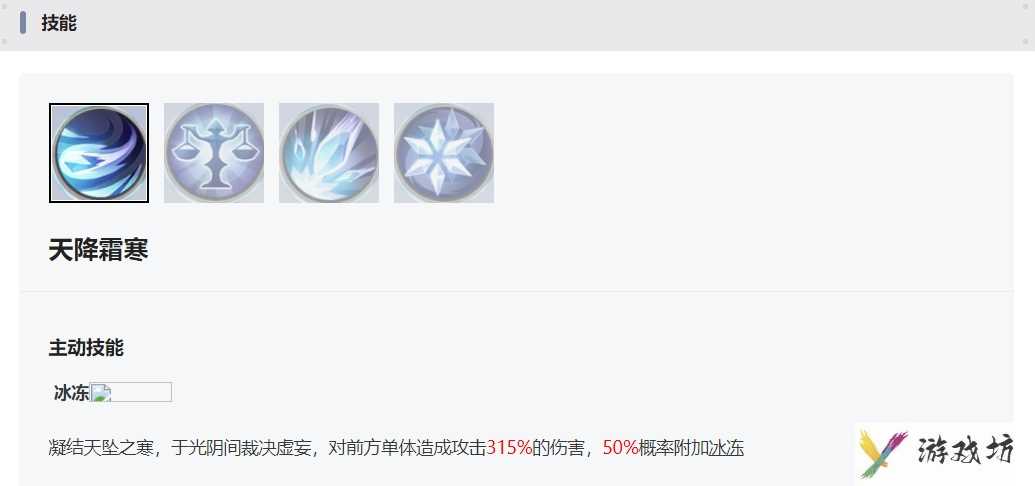Select the snowflake crystal skill icon

pyautogui.click(x=444, y=153)
